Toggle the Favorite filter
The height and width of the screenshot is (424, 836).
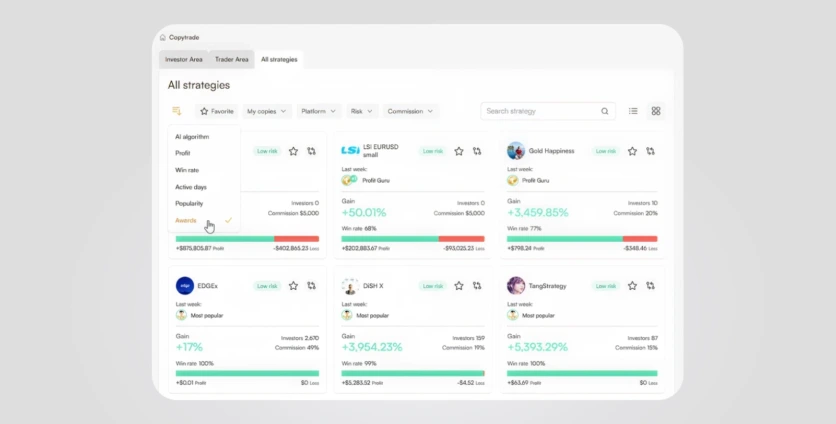[x=216, y=111]
